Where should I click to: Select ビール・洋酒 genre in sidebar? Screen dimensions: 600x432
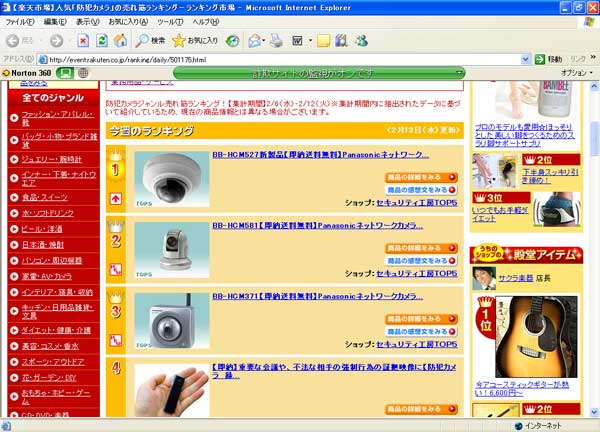42,229
